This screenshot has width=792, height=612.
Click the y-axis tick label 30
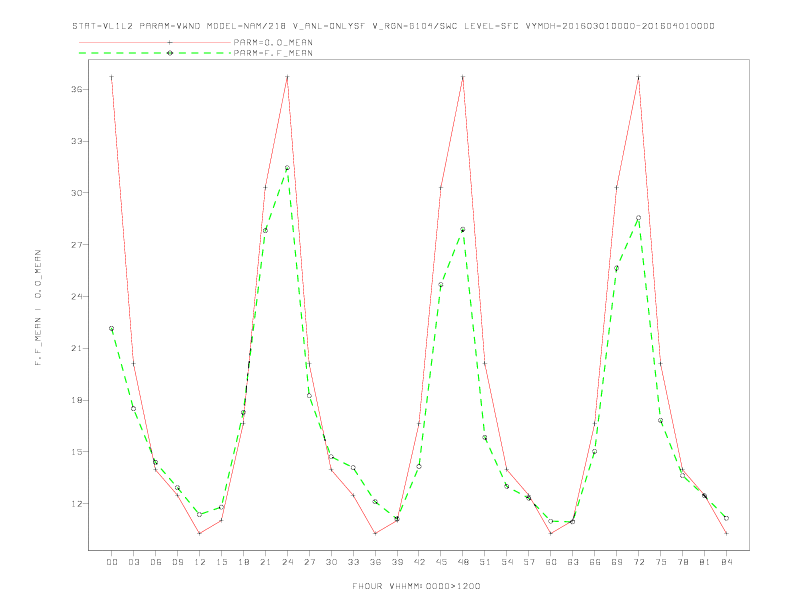[x=77, y=193]
